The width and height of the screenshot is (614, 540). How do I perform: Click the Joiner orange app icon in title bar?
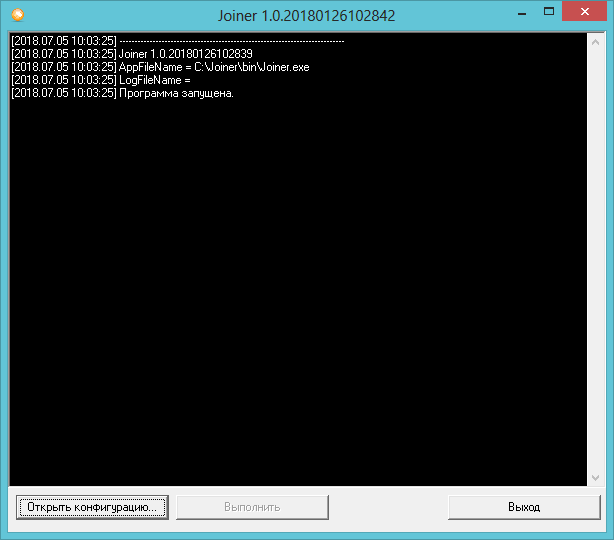coord(18,15)
